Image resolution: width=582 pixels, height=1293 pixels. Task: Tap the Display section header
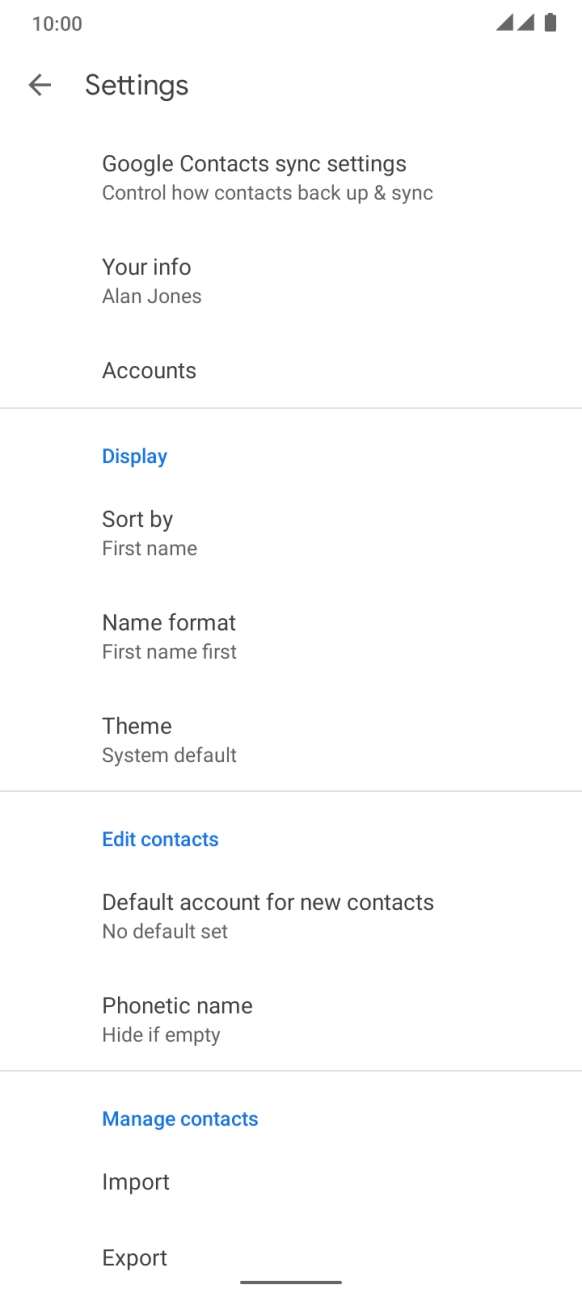pos(134,456)
